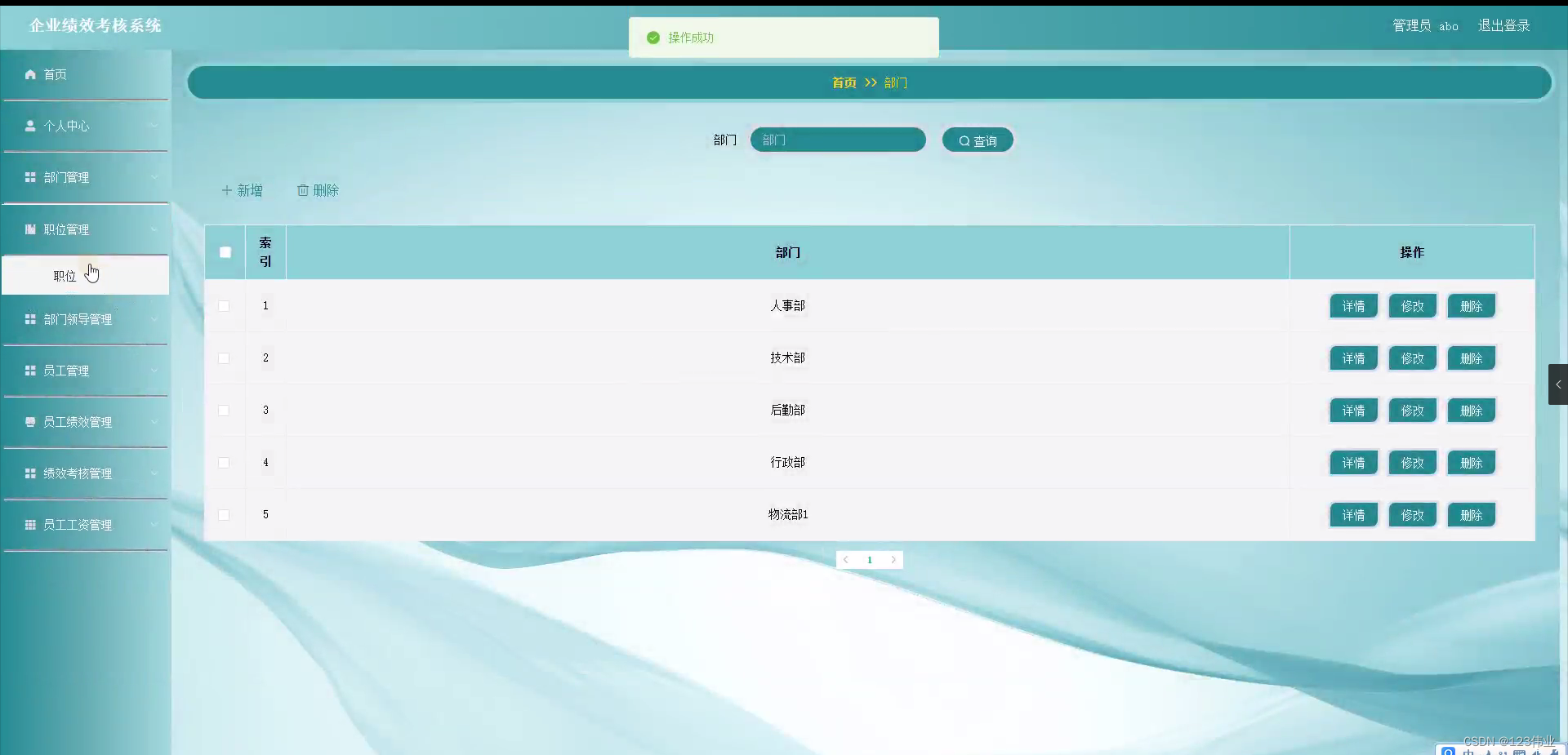The width and height of the screenshot is (1568, 755).
Task: Click the trash icon on the 删除 button
Action: 303,189
